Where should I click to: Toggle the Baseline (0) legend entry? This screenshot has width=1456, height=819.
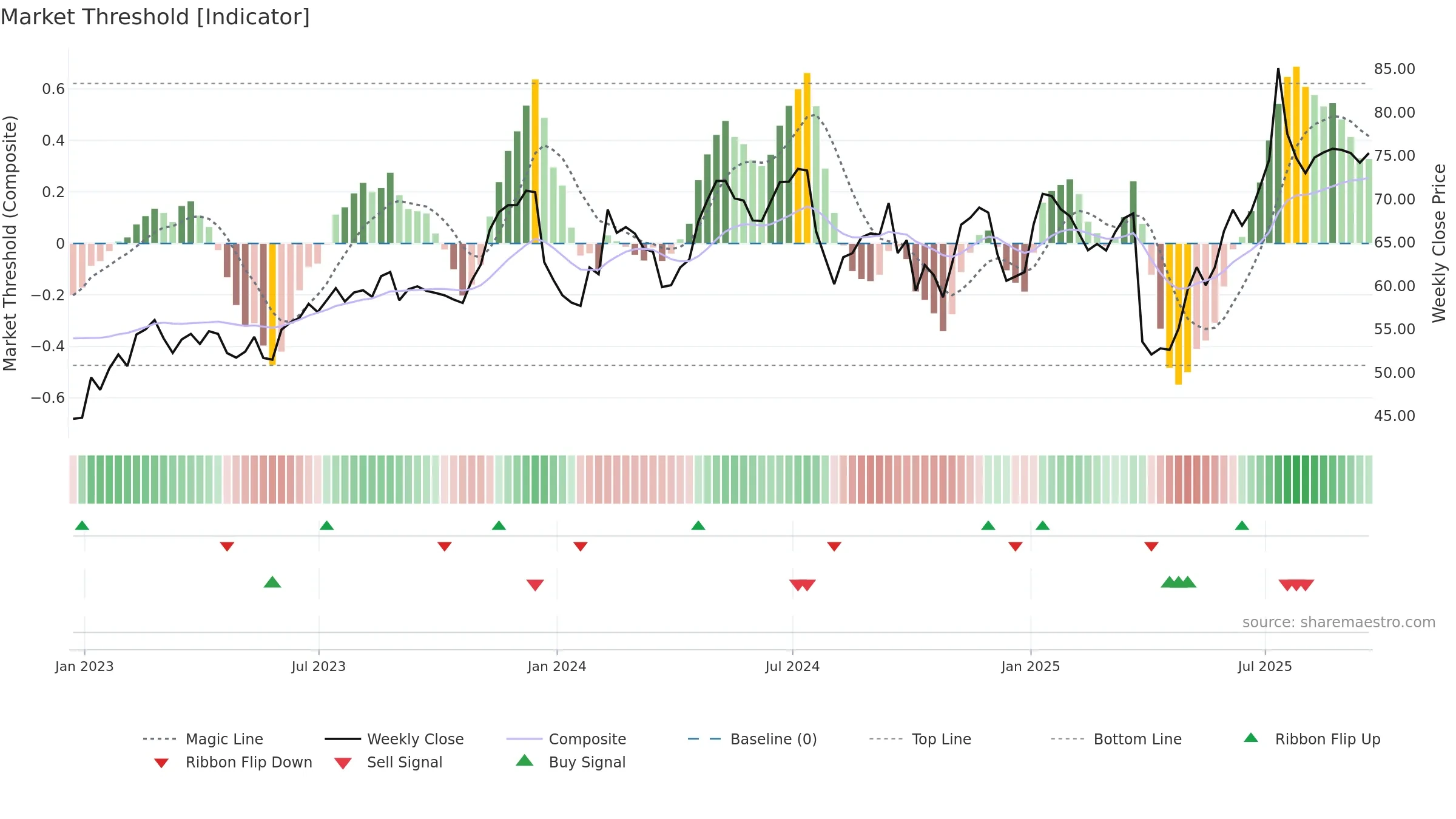(752, 739)
